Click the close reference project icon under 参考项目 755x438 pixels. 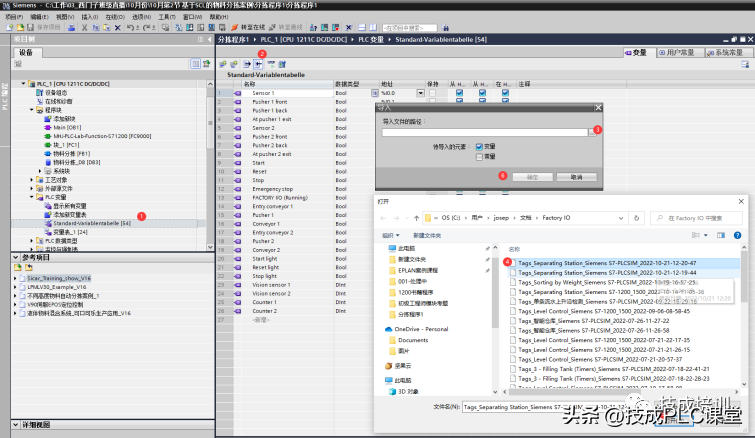(29, 267)
